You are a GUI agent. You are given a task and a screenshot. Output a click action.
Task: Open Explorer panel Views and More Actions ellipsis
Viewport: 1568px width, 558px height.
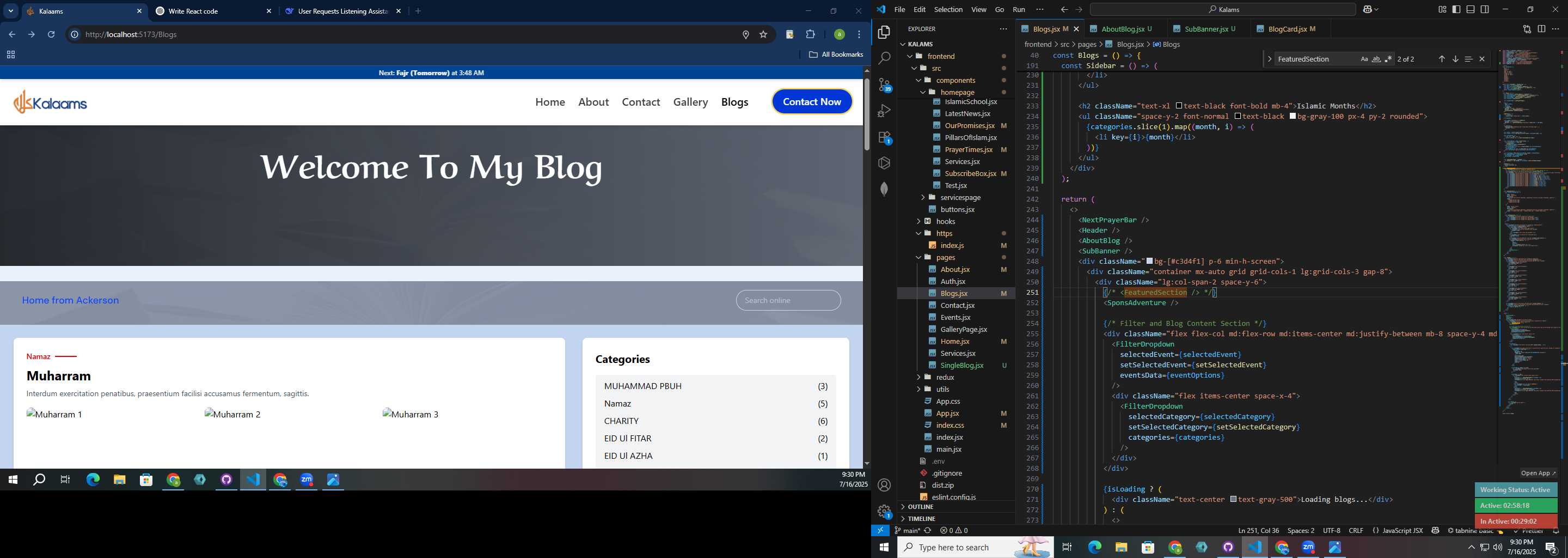click(x=1003, y=29)
